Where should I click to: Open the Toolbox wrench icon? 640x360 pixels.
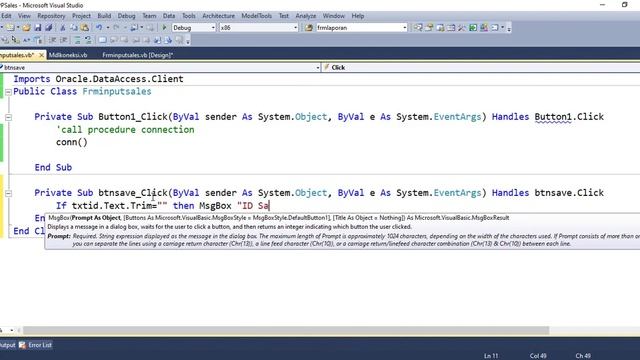point(462,28)
